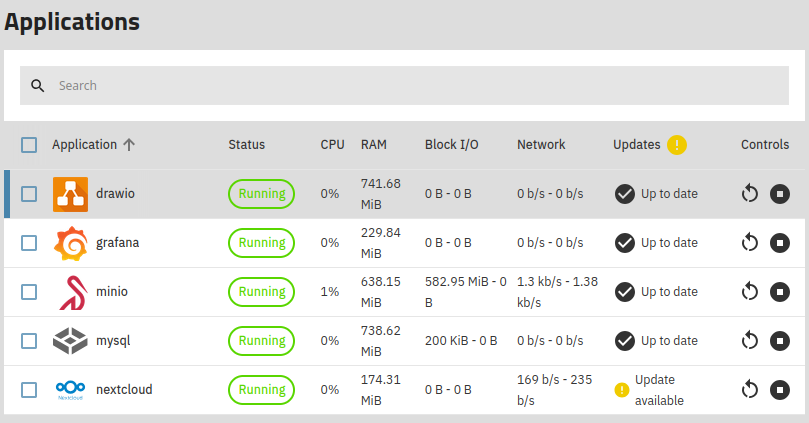
Task: Toggle the select-all applications checkbox
Action: point(29,145)
